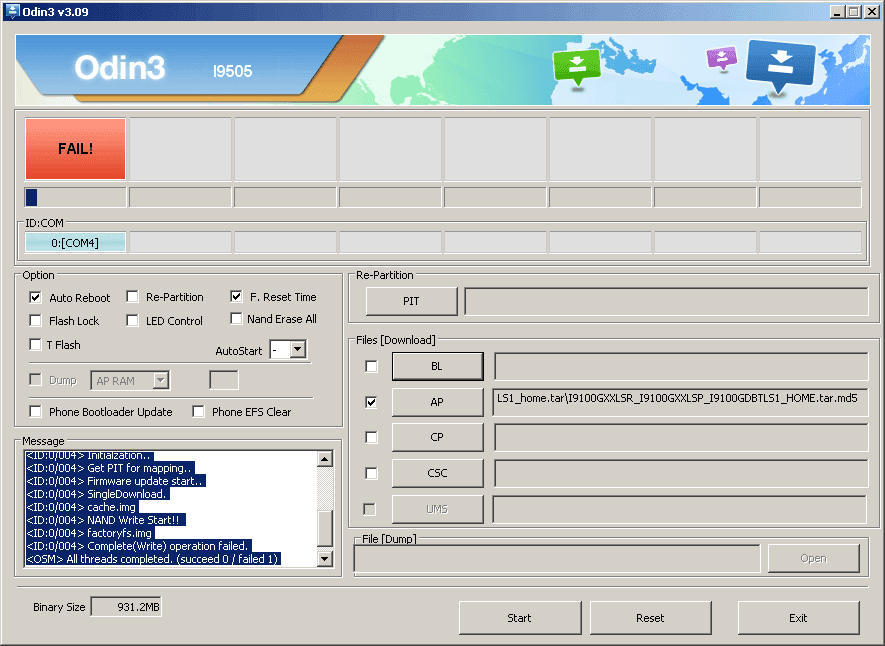Screen dimensions: 885x646
Task: Click the AP file path field
Action: [x=681, y=402]
